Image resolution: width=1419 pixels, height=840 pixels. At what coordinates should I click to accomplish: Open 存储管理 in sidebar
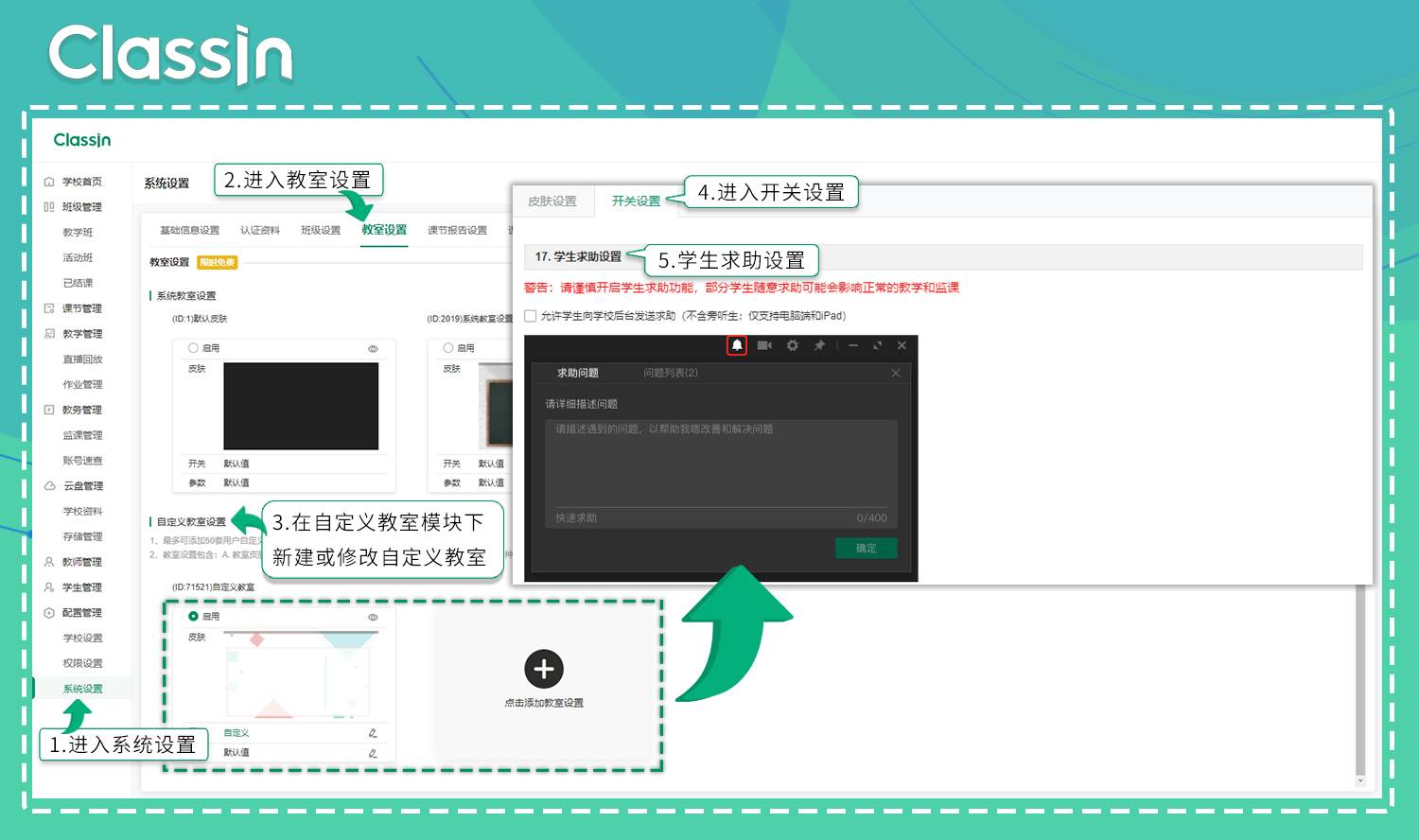(x=82, y=537)
